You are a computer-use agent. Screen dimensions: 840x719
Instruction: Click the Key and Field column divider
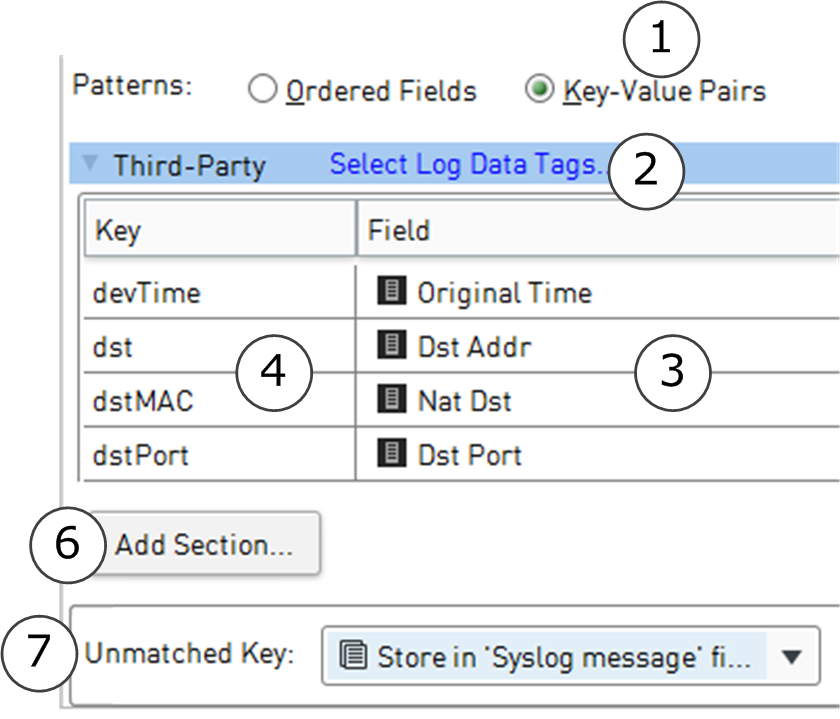coord(356,231)
